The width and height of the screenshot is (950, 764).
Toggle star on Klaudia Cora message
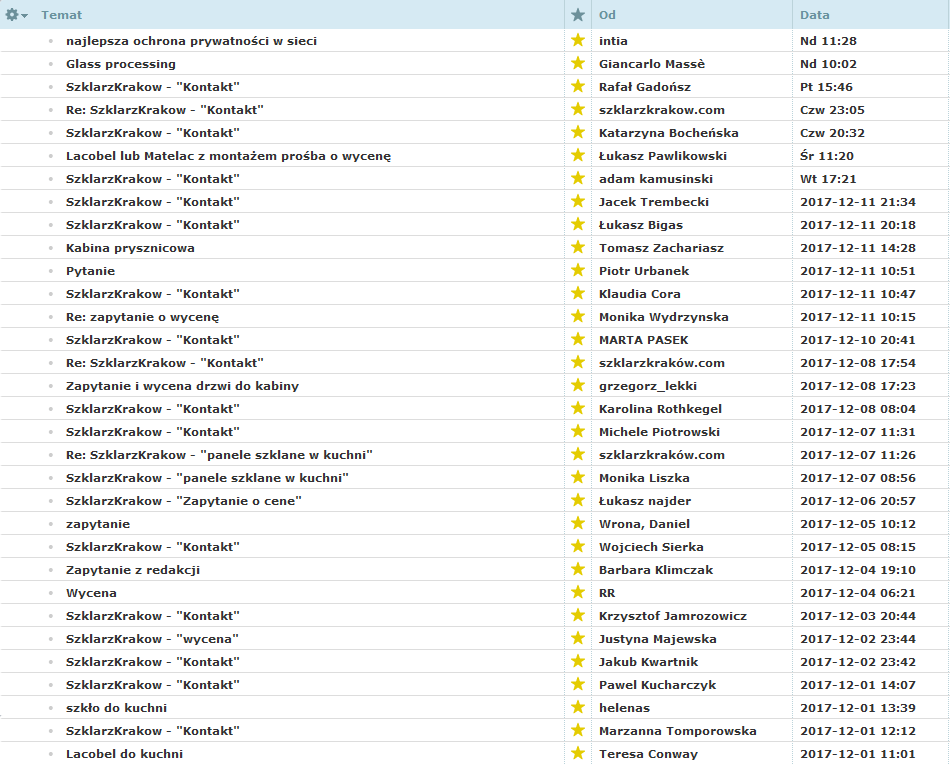[578, 293]
